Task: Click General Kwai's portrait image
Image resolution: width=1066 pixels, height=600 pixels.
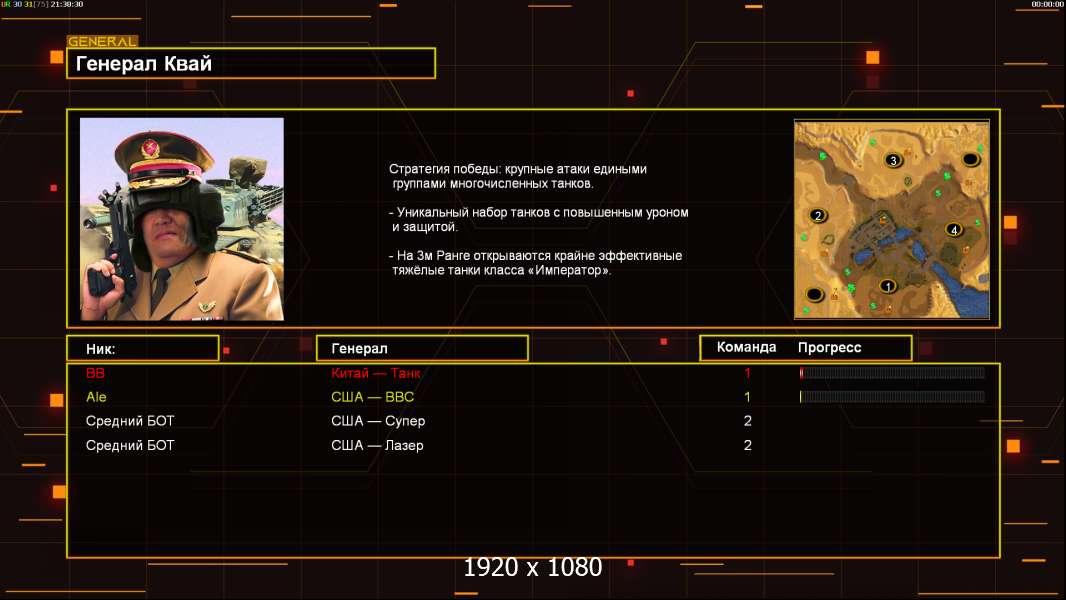Action: point(182,219)
